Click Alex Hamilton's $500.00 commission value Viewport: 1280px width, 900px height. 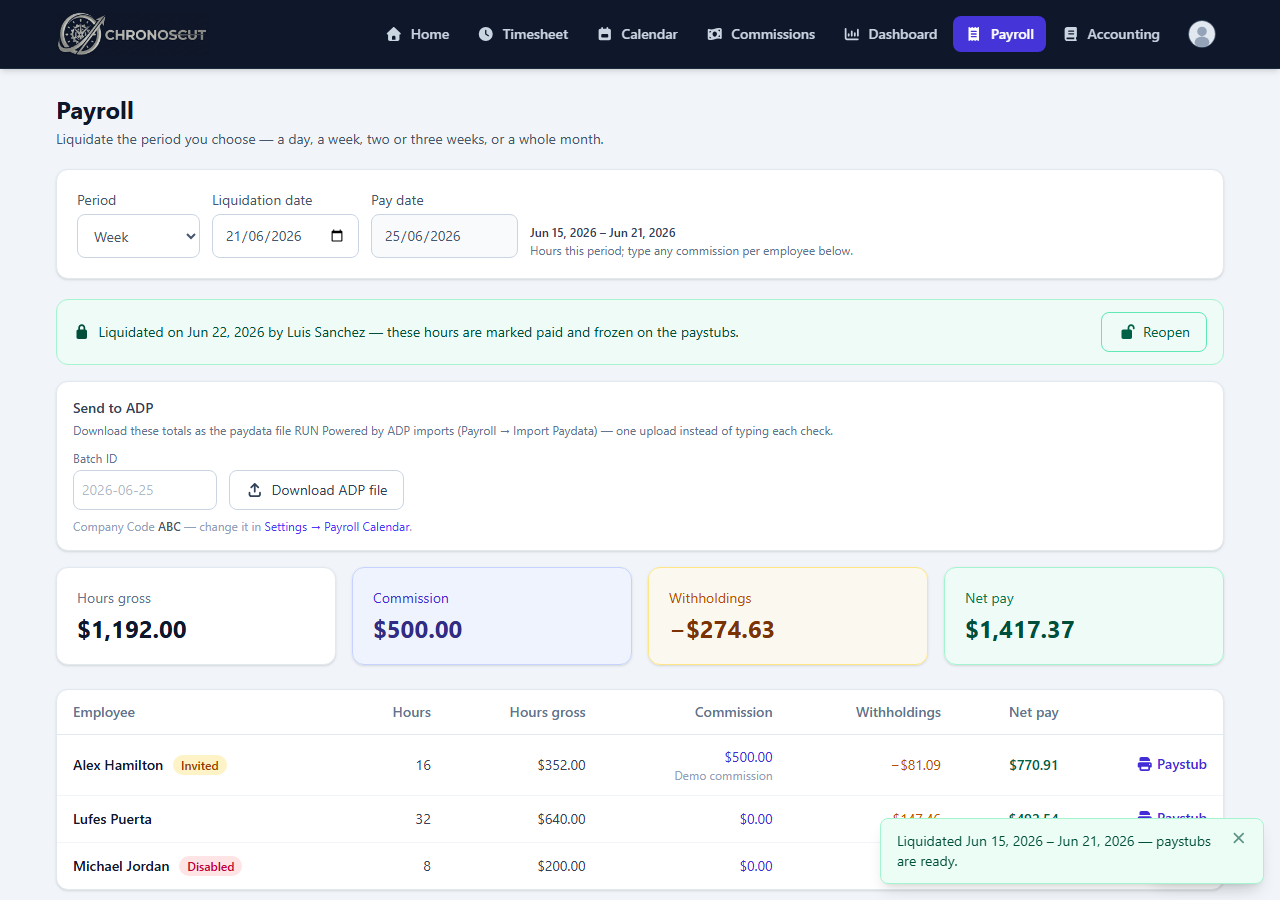[748, 757]
